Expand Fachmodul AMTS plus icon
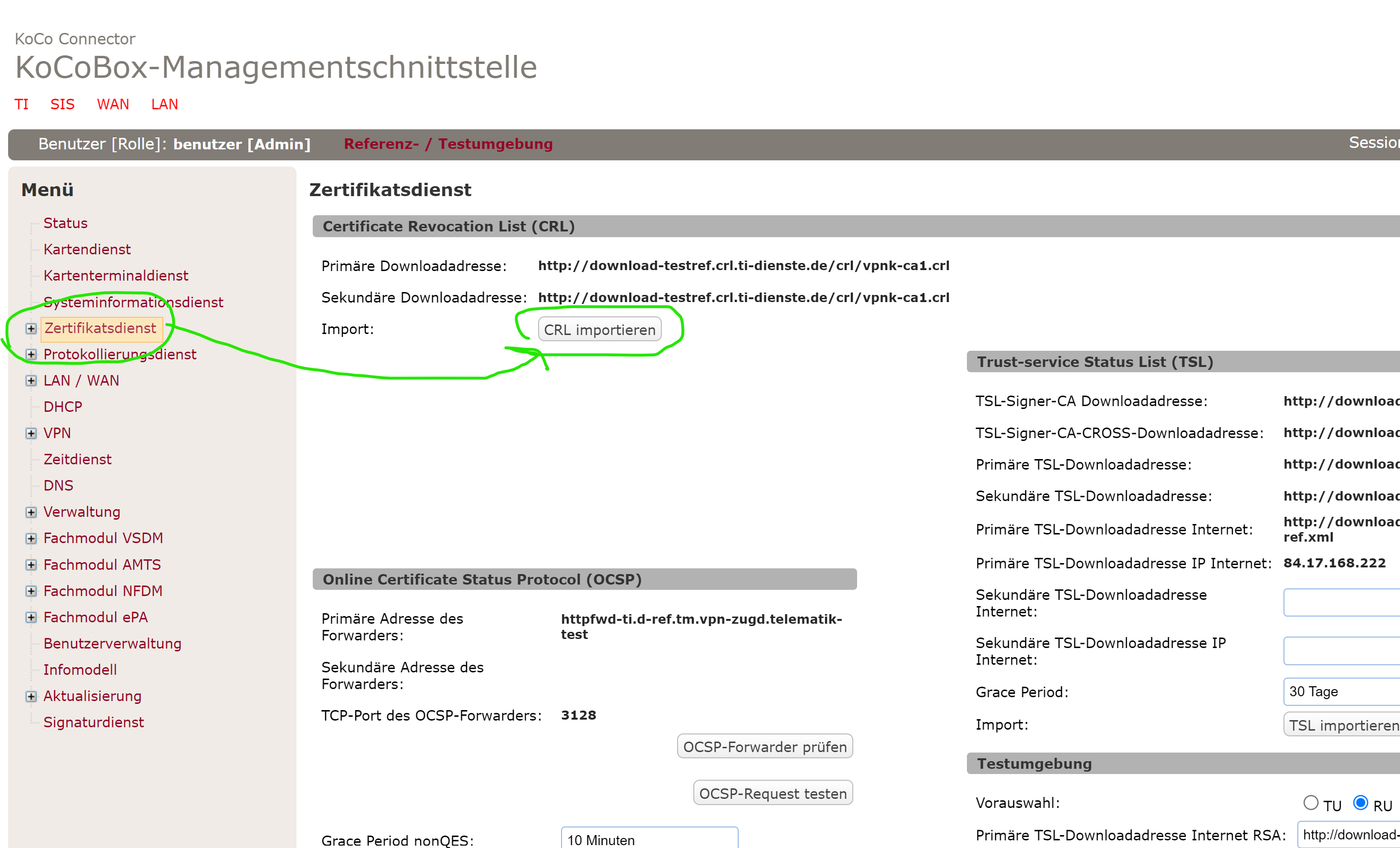This screenshot has height=848, width=1400. coord(31,565)
